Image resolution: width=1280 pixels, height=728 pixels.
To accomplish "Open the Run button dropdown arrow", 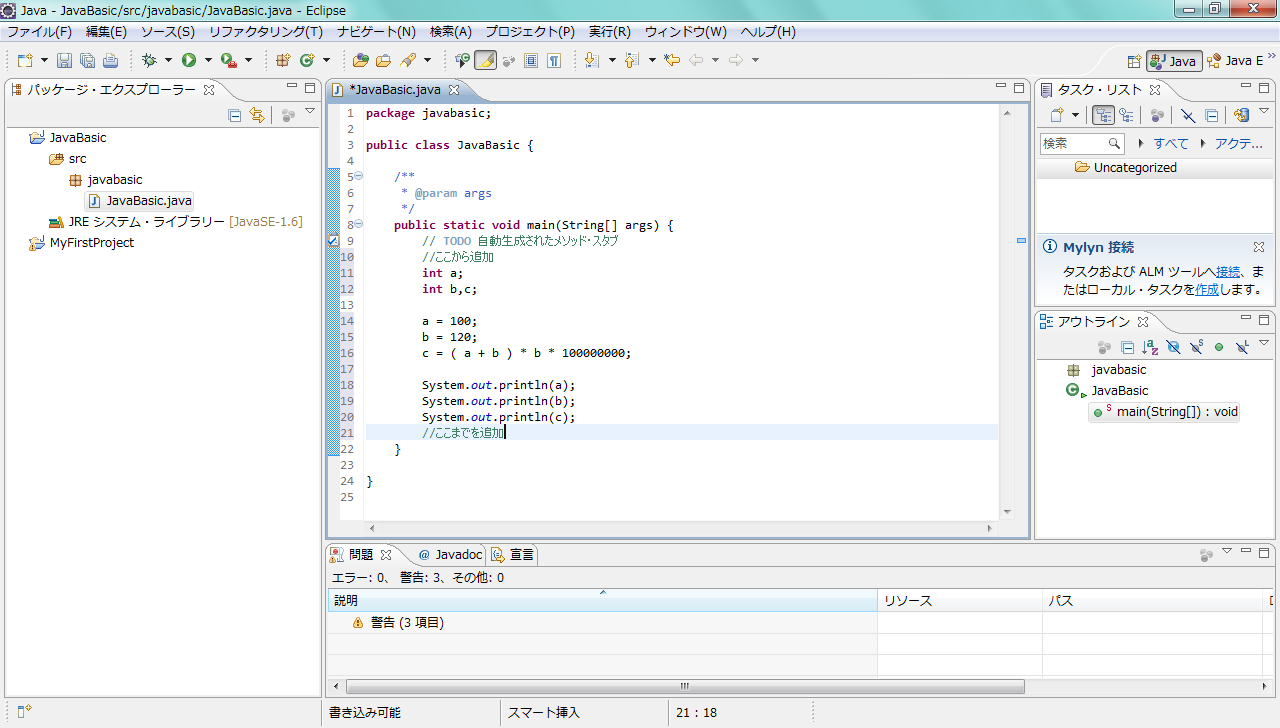I will pyautogui.click(x=207, y=60).
